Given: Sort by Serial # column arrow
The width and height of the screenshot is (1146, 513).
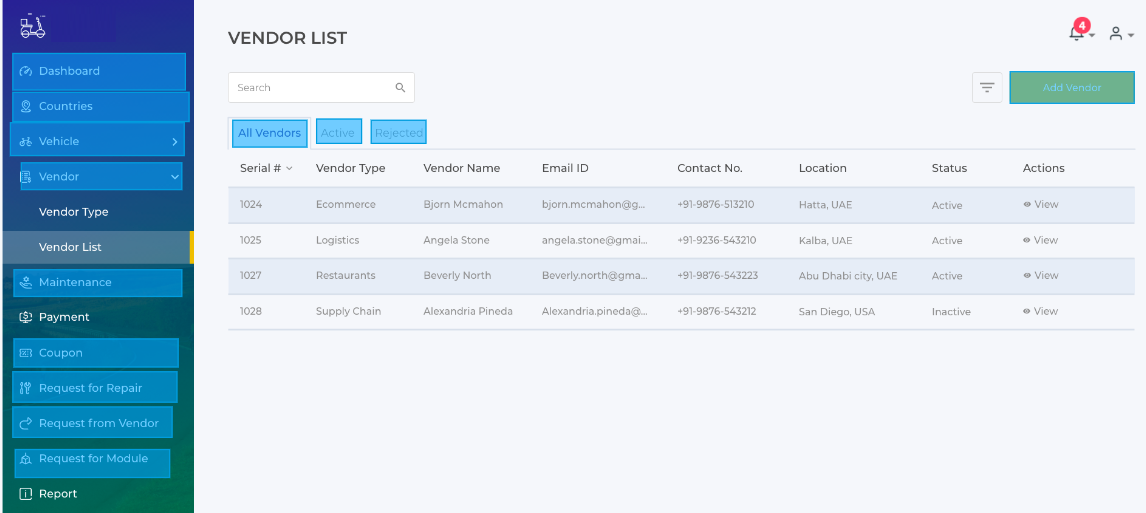Looking at the screenshot, I should (x=289, y=169).
